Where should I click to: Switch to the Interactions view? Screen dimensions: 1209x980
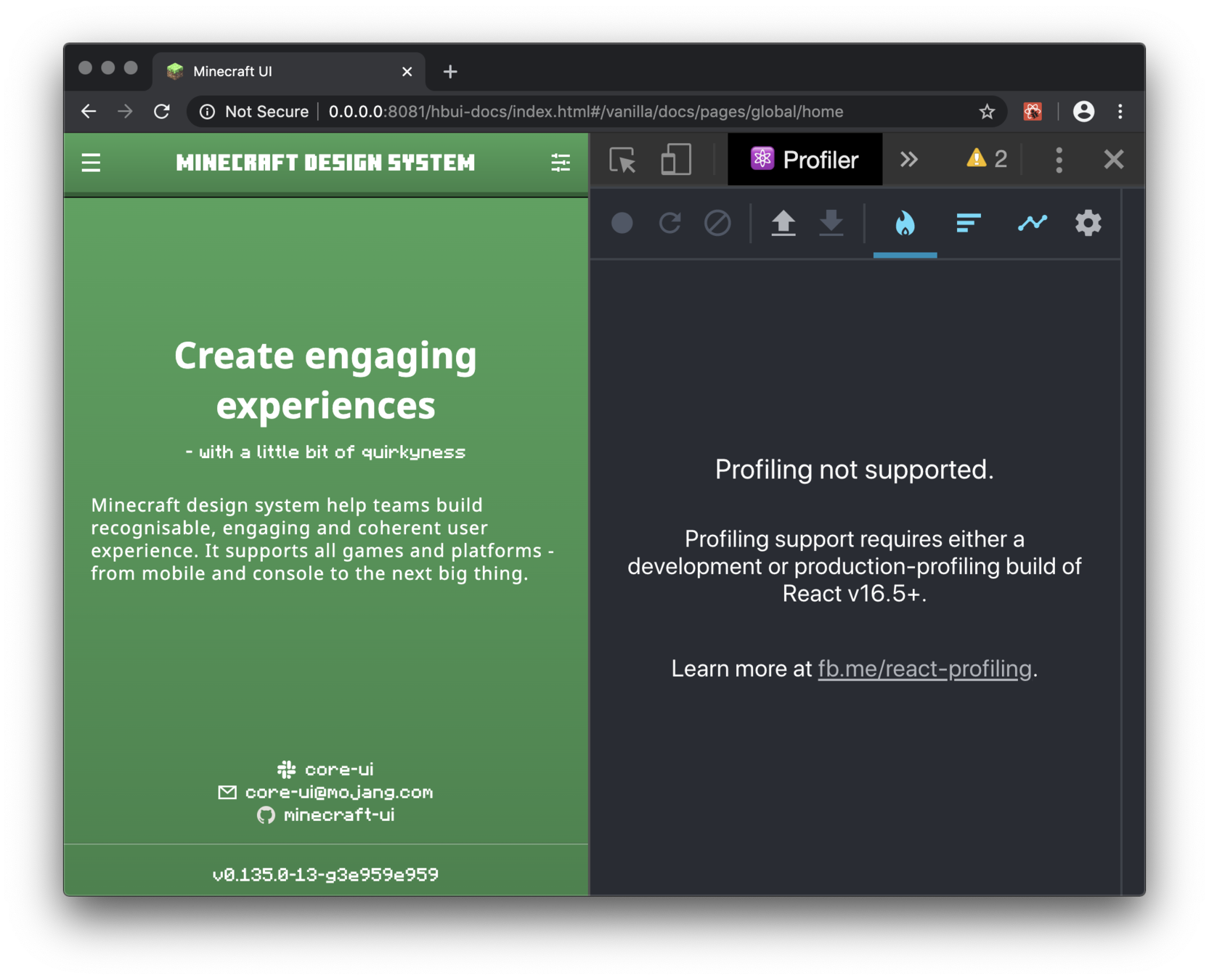pos(1032,223)
